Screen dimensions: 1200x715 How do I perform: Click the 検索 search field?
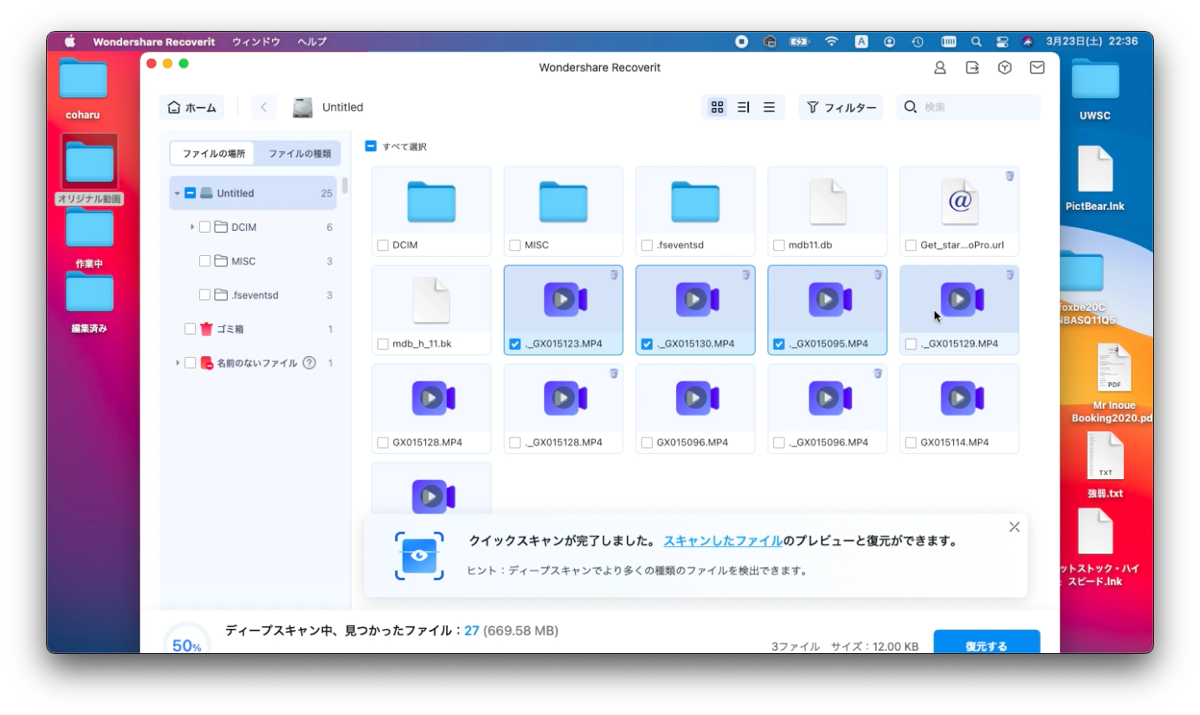tap(968, 107)
